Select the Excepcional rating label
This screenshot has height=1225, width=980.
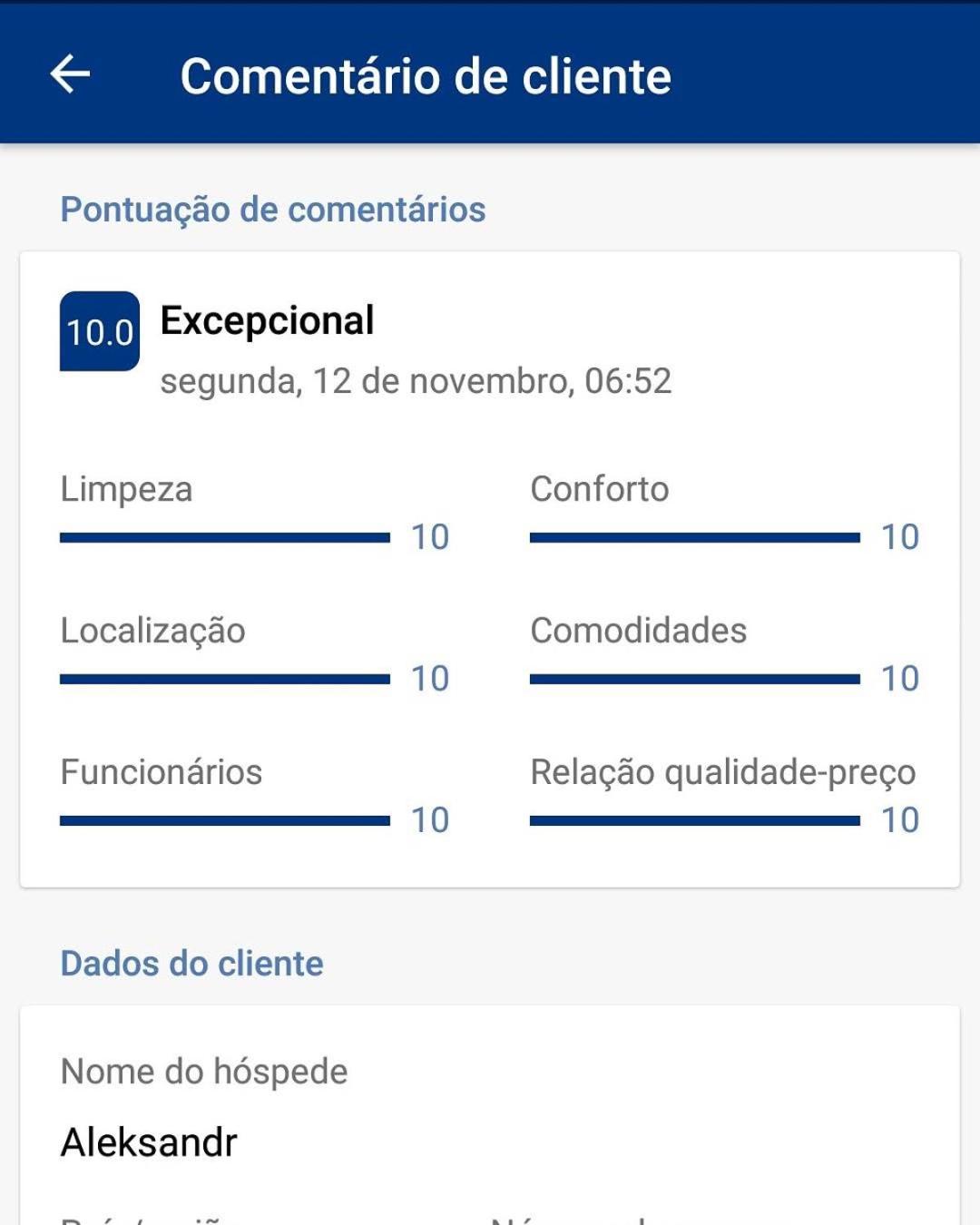pos(267,320)
